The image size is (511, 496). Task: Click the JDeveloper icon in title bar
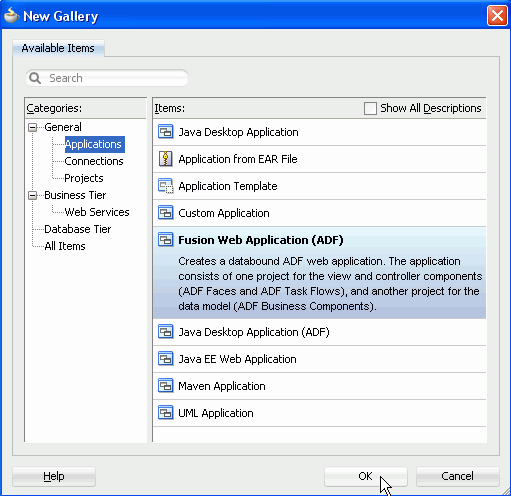(11, 16)
